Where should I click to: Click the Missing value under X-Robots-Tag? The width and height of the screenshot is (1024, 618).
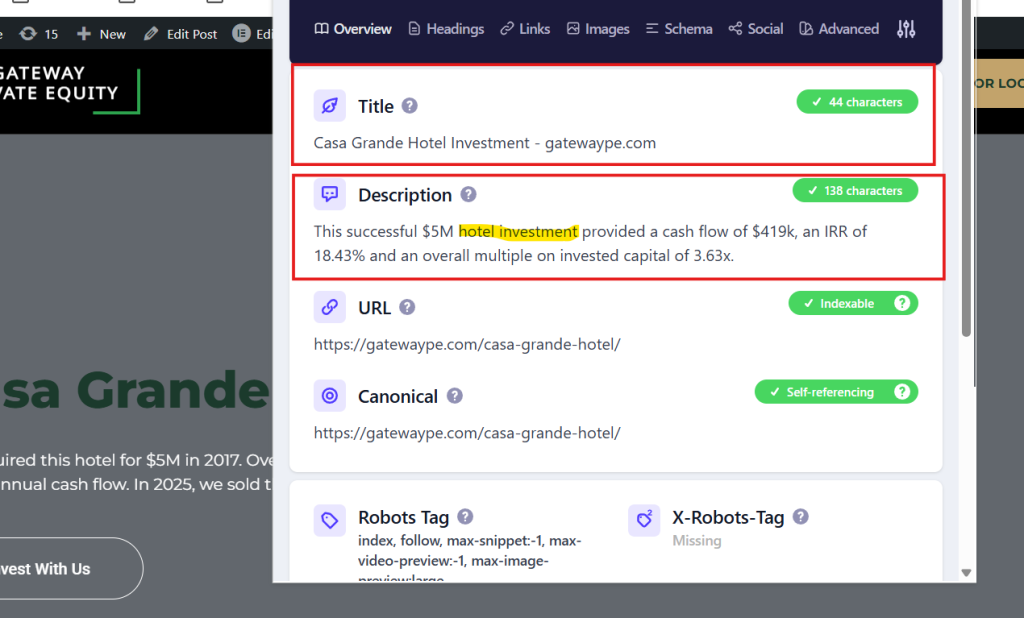(697, 541)
